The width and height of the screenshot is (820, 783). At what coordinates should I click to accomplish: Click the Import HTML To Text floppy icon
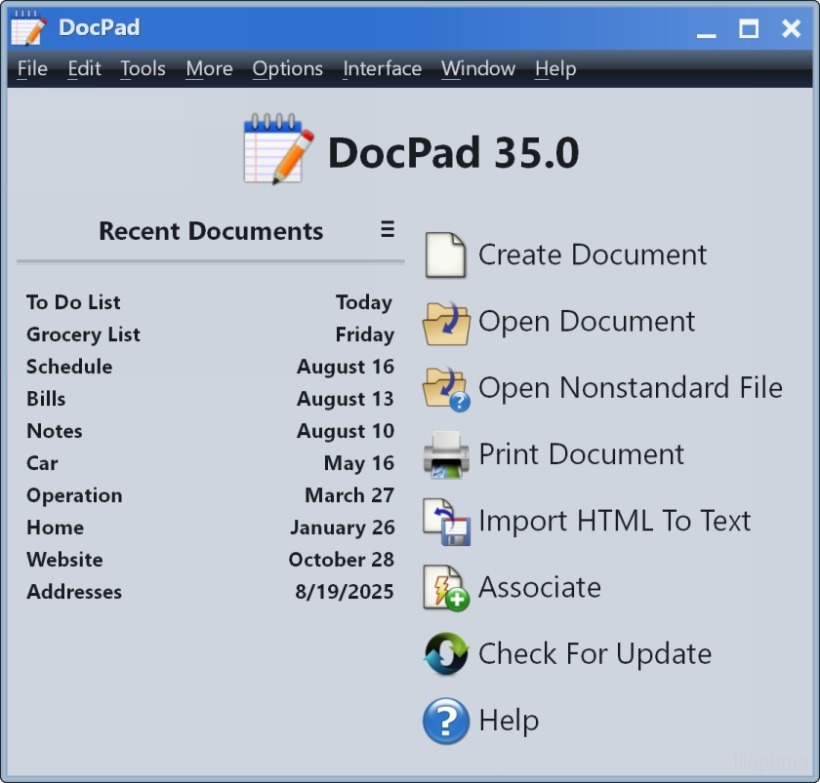[446, 521]
